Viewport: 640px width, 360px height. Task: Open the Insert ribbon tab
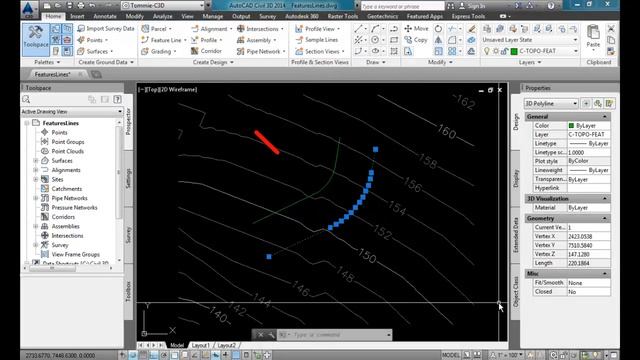pos(77,16)
